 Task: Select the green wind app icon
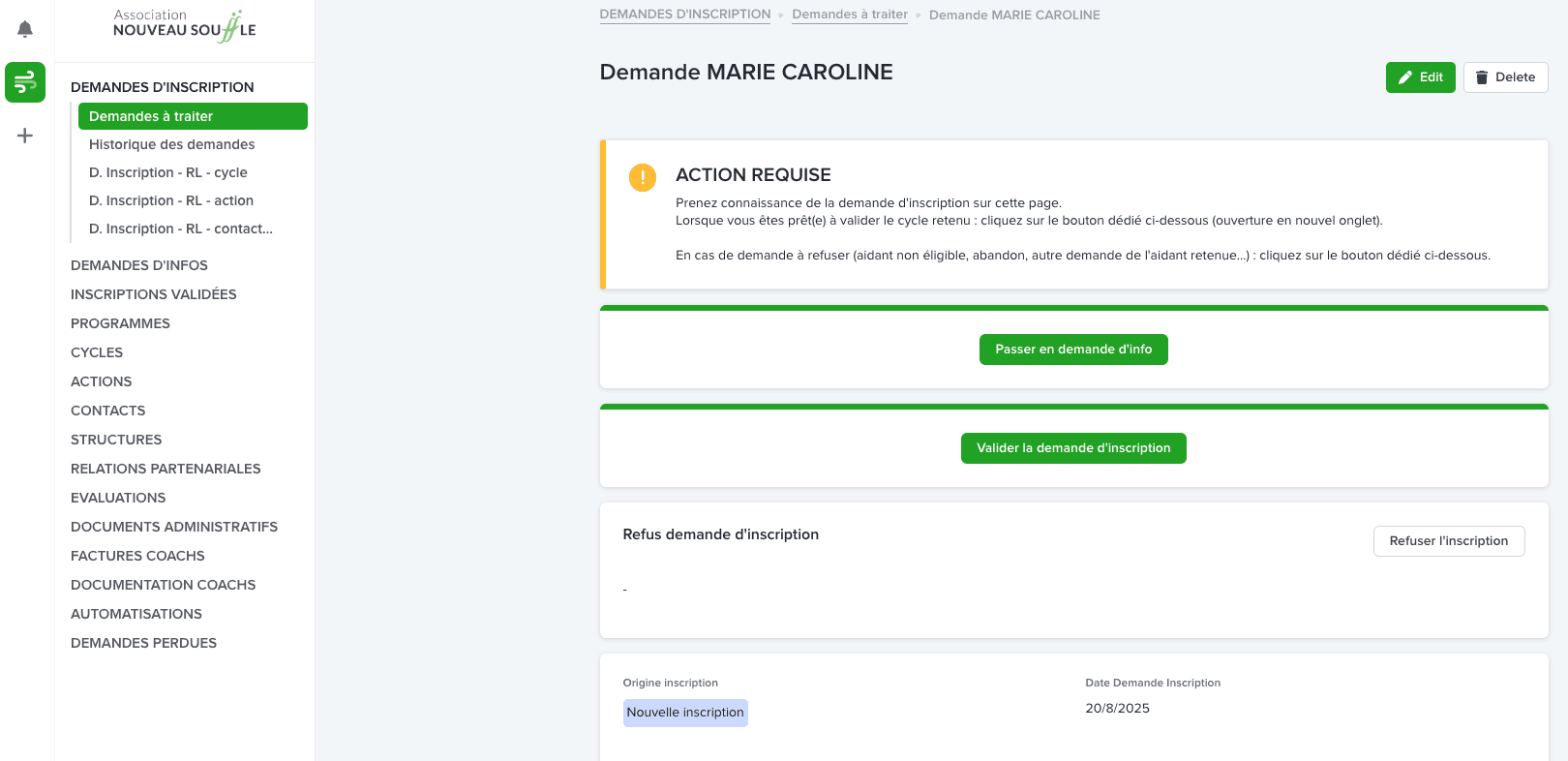(25, 82)
